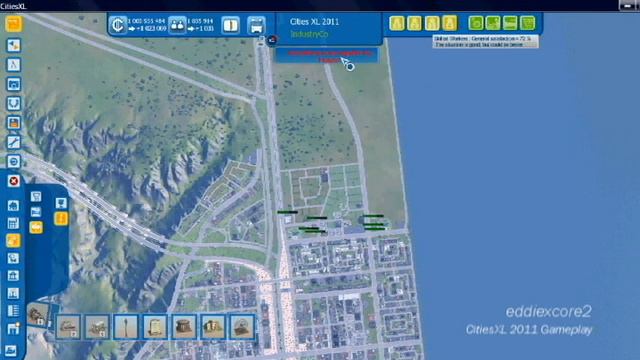640x360 pixels.
Task: Click the red warning message banner
Action: click(x=327, y=56)
